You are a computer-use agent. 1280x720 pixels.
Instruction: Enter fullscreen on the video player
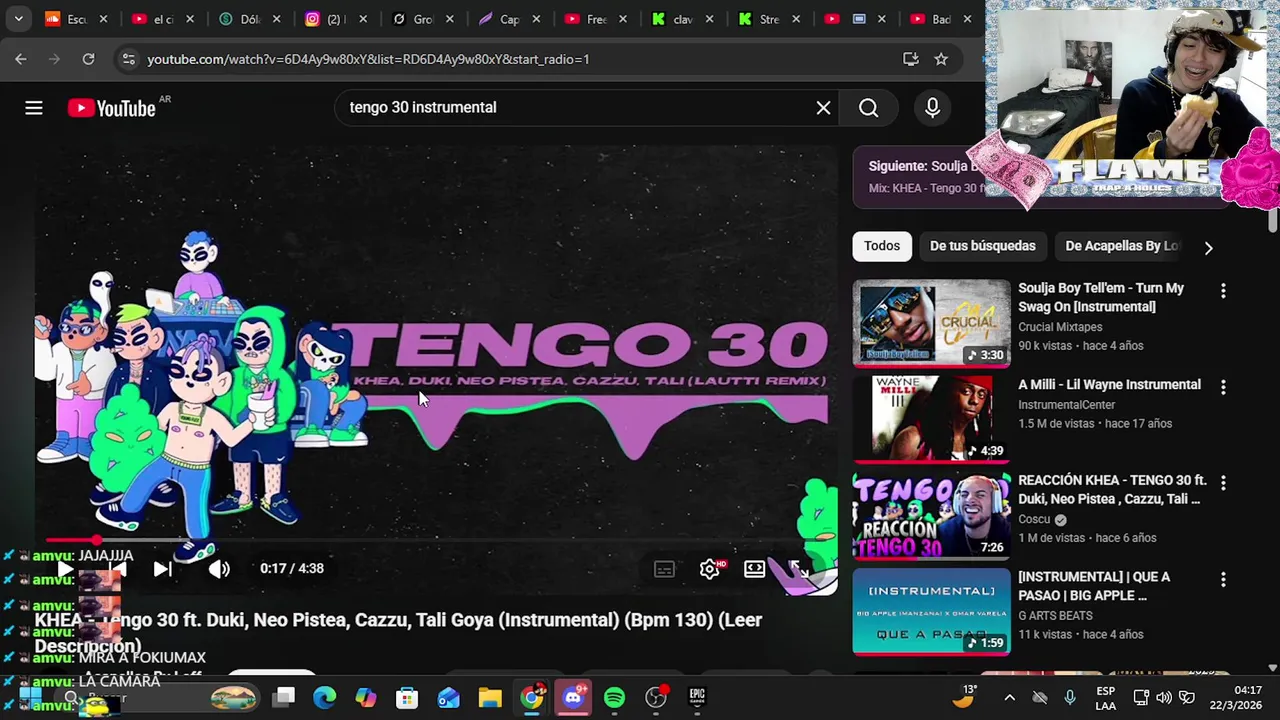(x=800, y=569)
